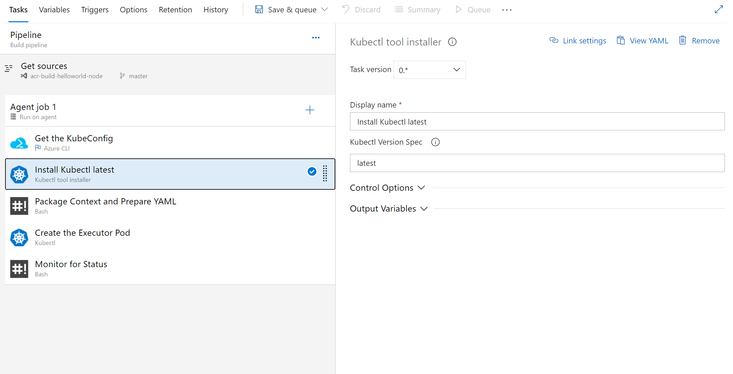The width and height of the screenshot is (733, 374).
Task: Toggle the Install Kubectl latest checkmark
Action: pos(312,172)
